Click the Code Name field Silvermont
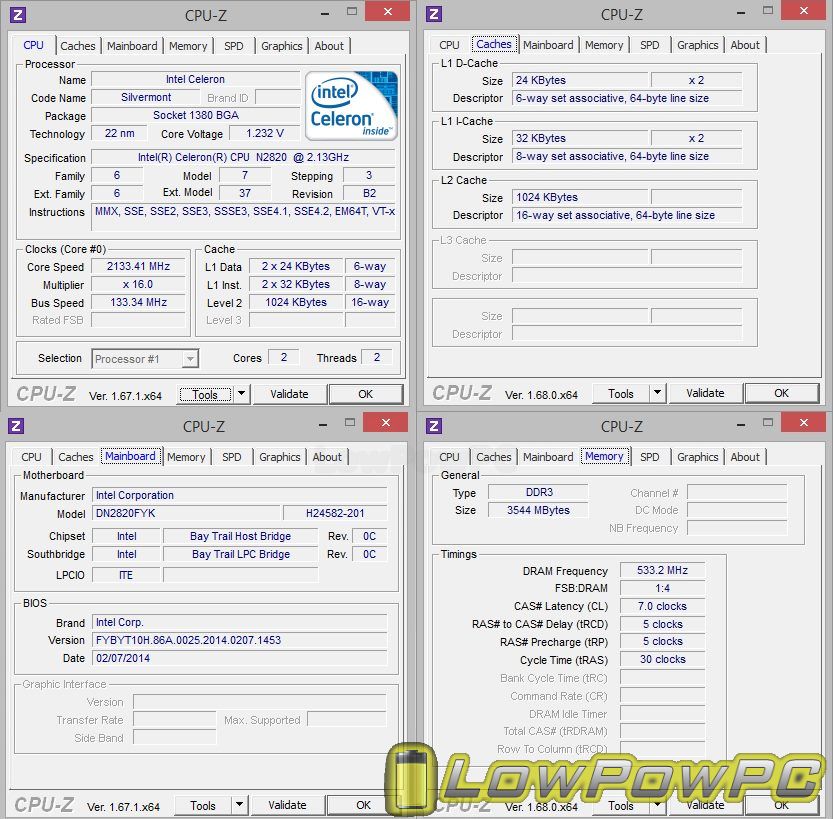This screenshot has height=819, width=833. click(146, 98)
